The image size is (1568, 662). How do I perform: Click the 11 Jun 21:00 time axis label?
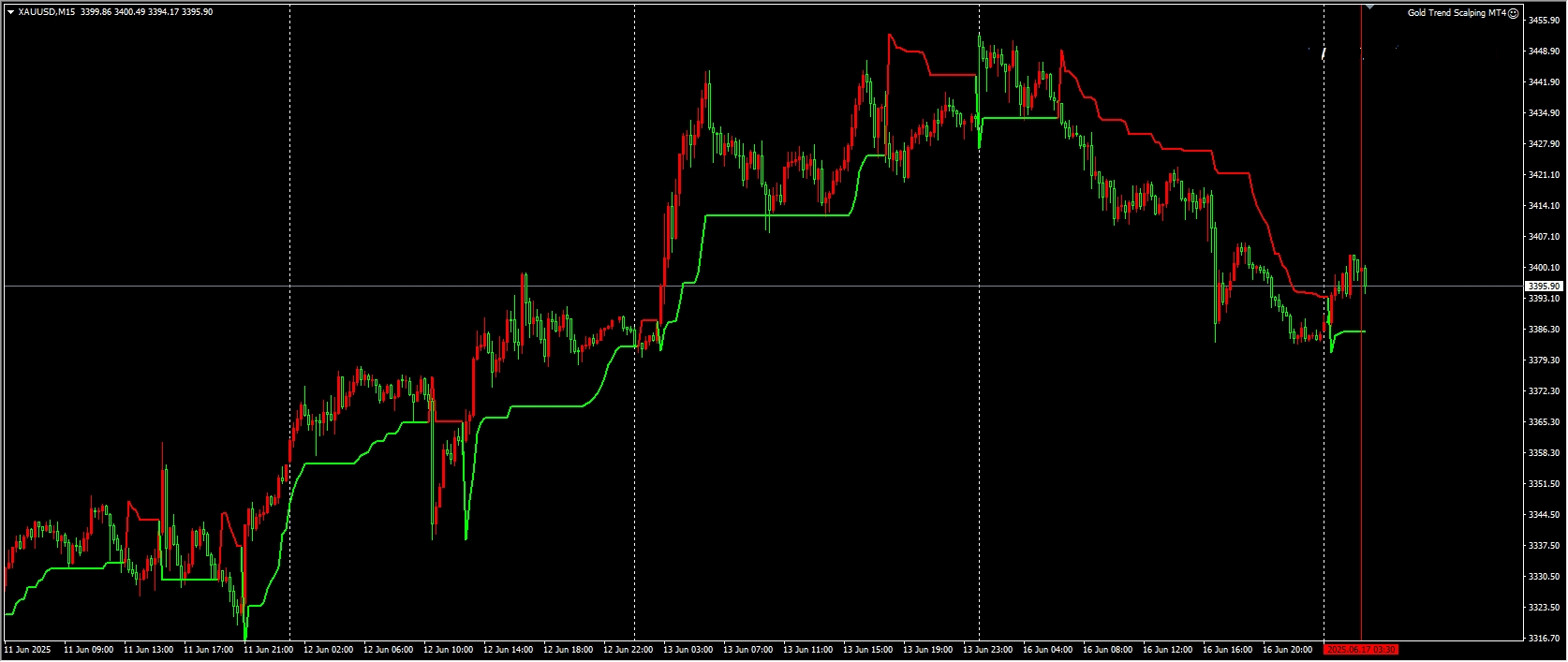[x=268, y=650]
